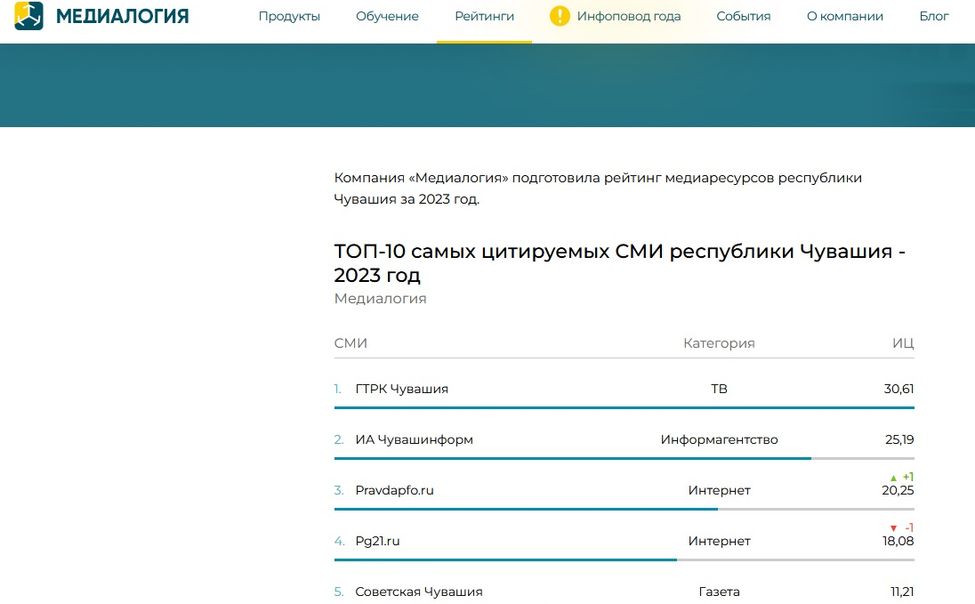Open the События section
Viewport: 975px width, 604px height.
(x=743, y=16)
